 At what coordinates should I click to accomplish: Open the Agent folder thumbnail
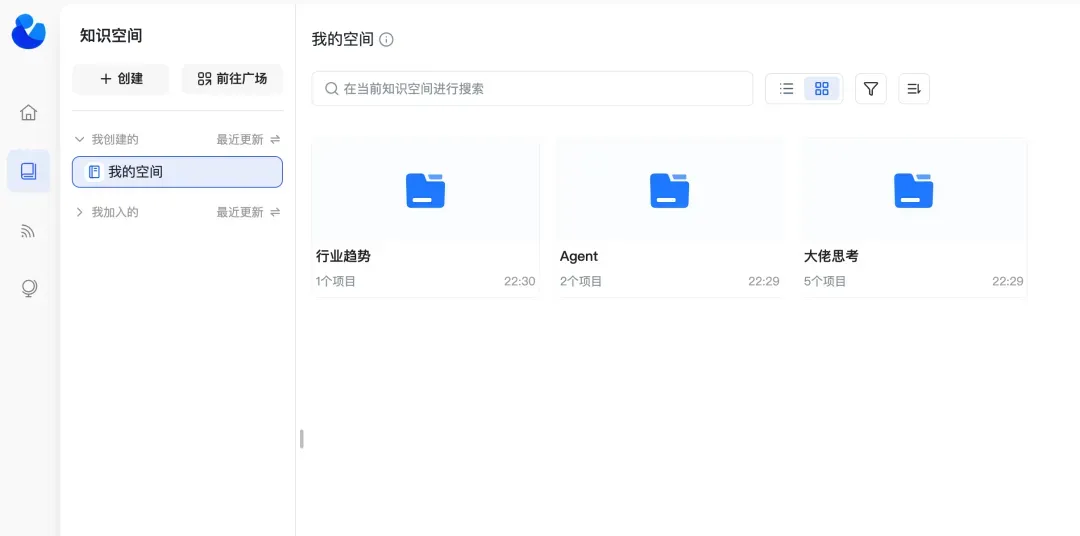pos(669,189)
